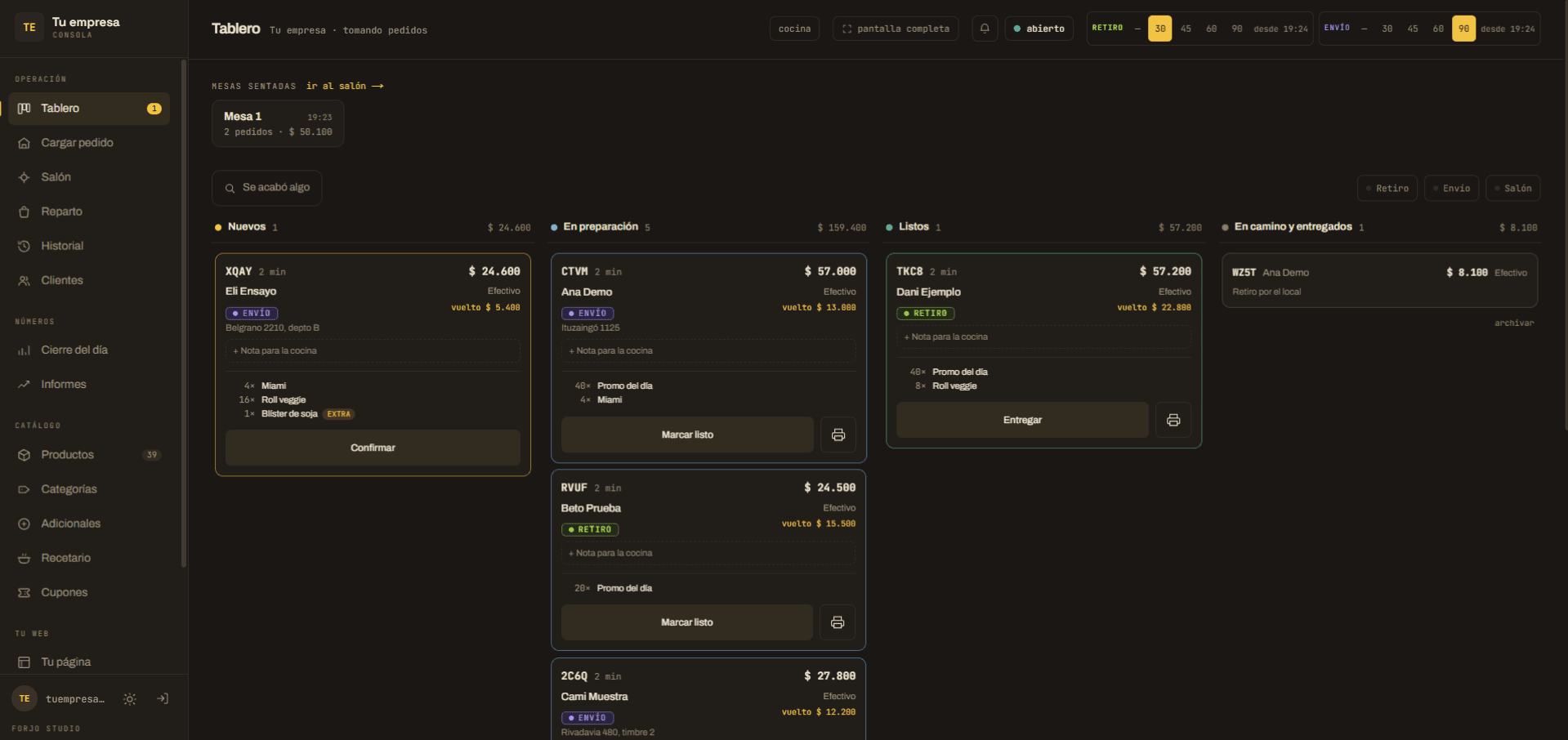Deliver the TKC8 order with Entregar
Screen dimensions: 1568x740
coord(1022,420)
